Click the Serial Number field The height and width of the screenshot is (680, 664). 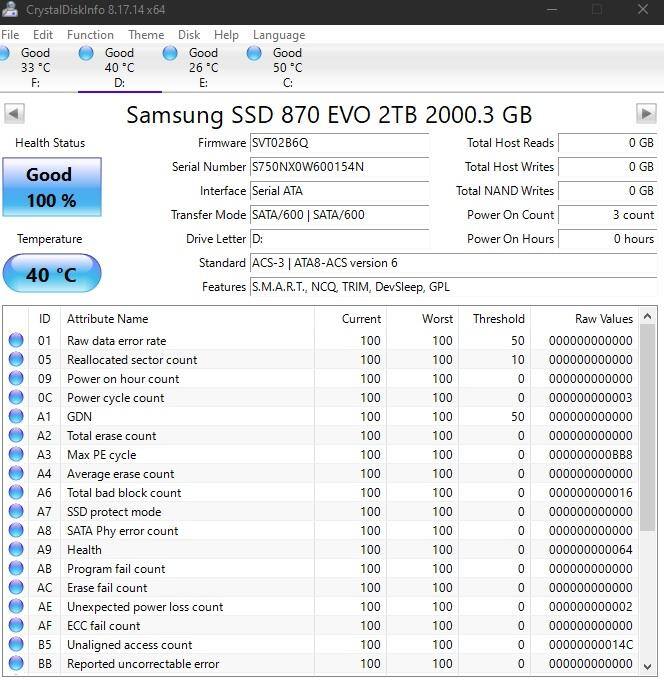340,167
